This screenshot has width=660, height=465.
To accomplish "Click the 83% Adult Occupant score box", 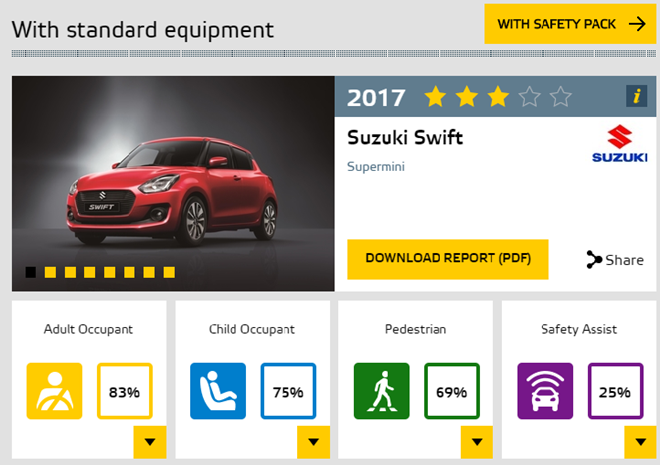I will coord(125,391).
